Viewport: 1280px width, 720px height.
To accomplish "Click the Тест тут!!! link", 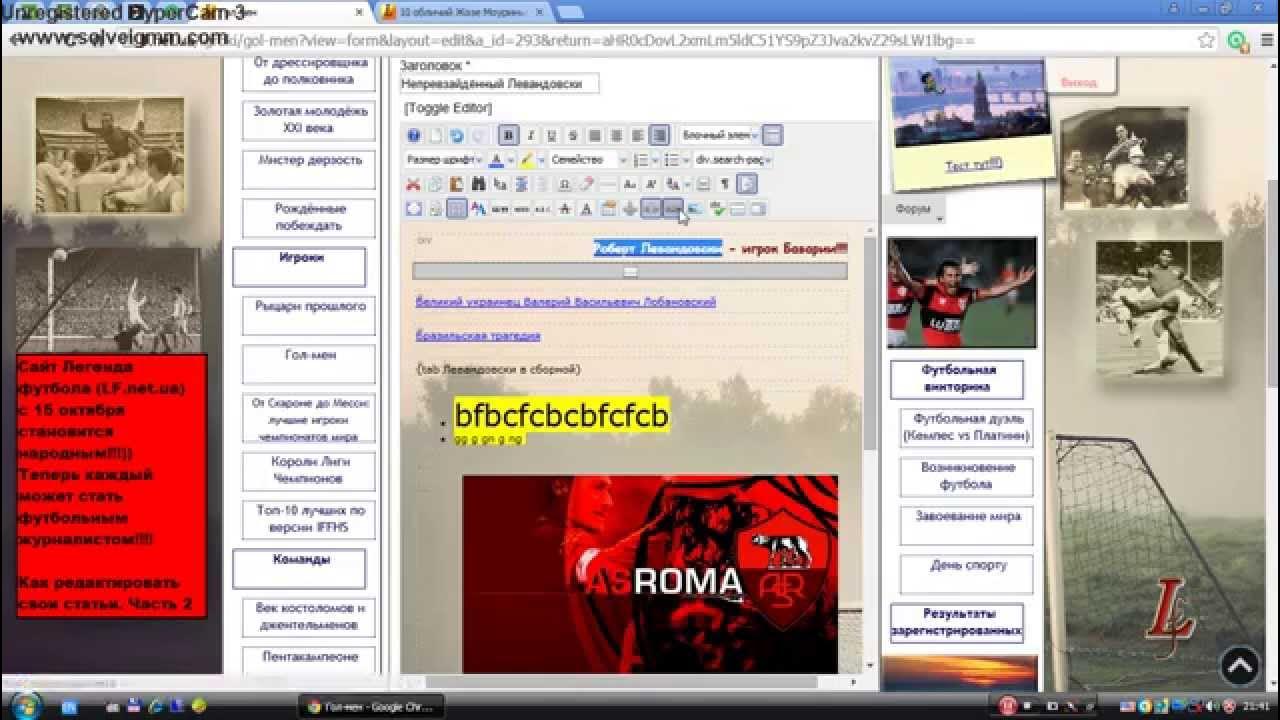I will click(x=974, y=165).
